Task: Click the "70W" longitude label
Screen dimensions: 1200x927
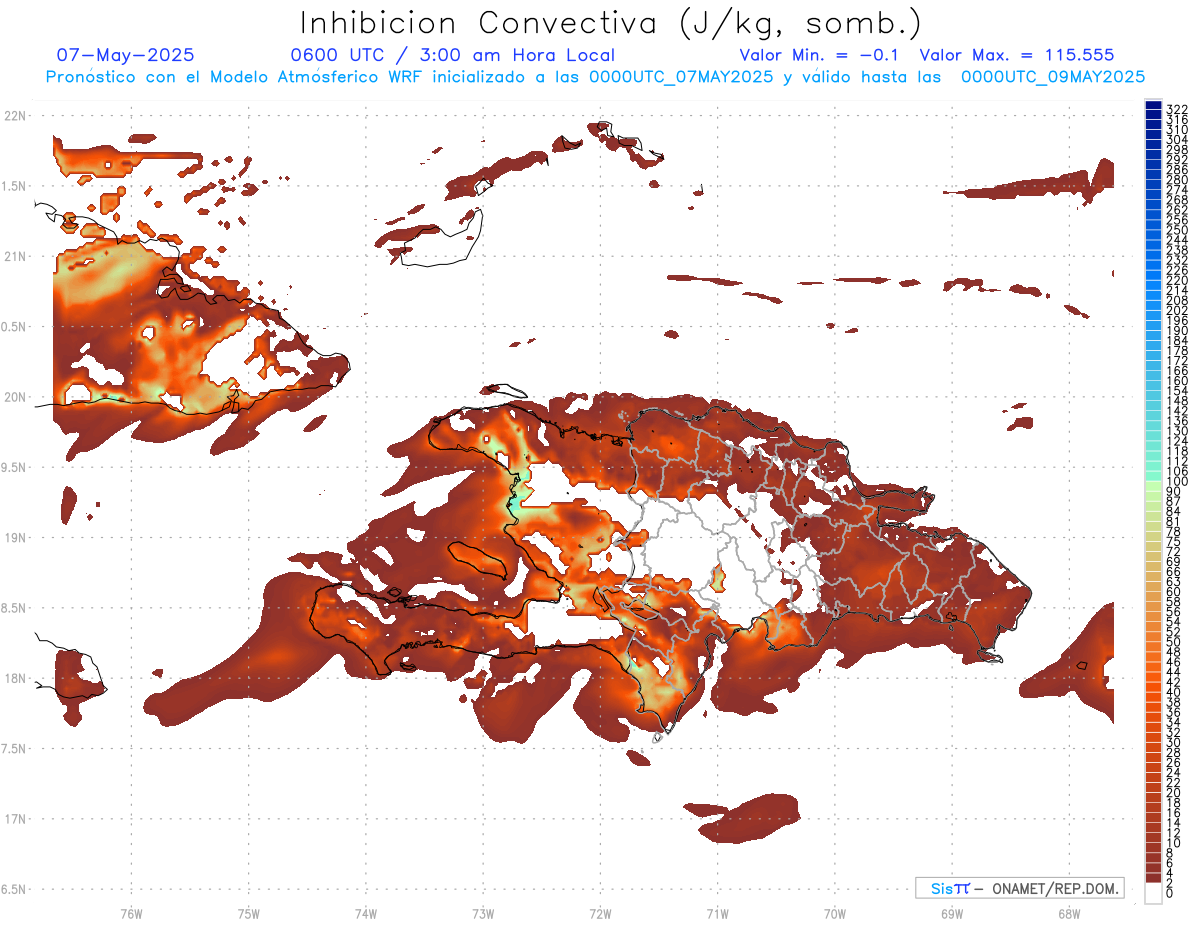Action: click(x=835, y=913)
